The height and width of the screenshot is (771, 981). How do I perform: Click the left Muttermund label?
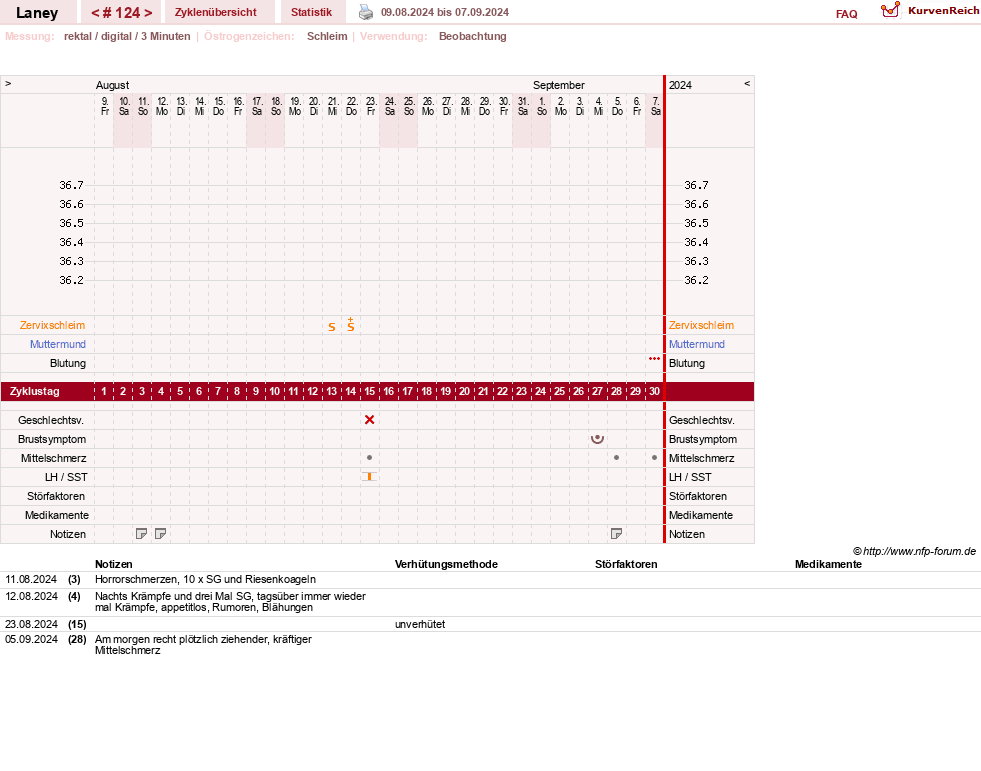(x=58, y=344)
